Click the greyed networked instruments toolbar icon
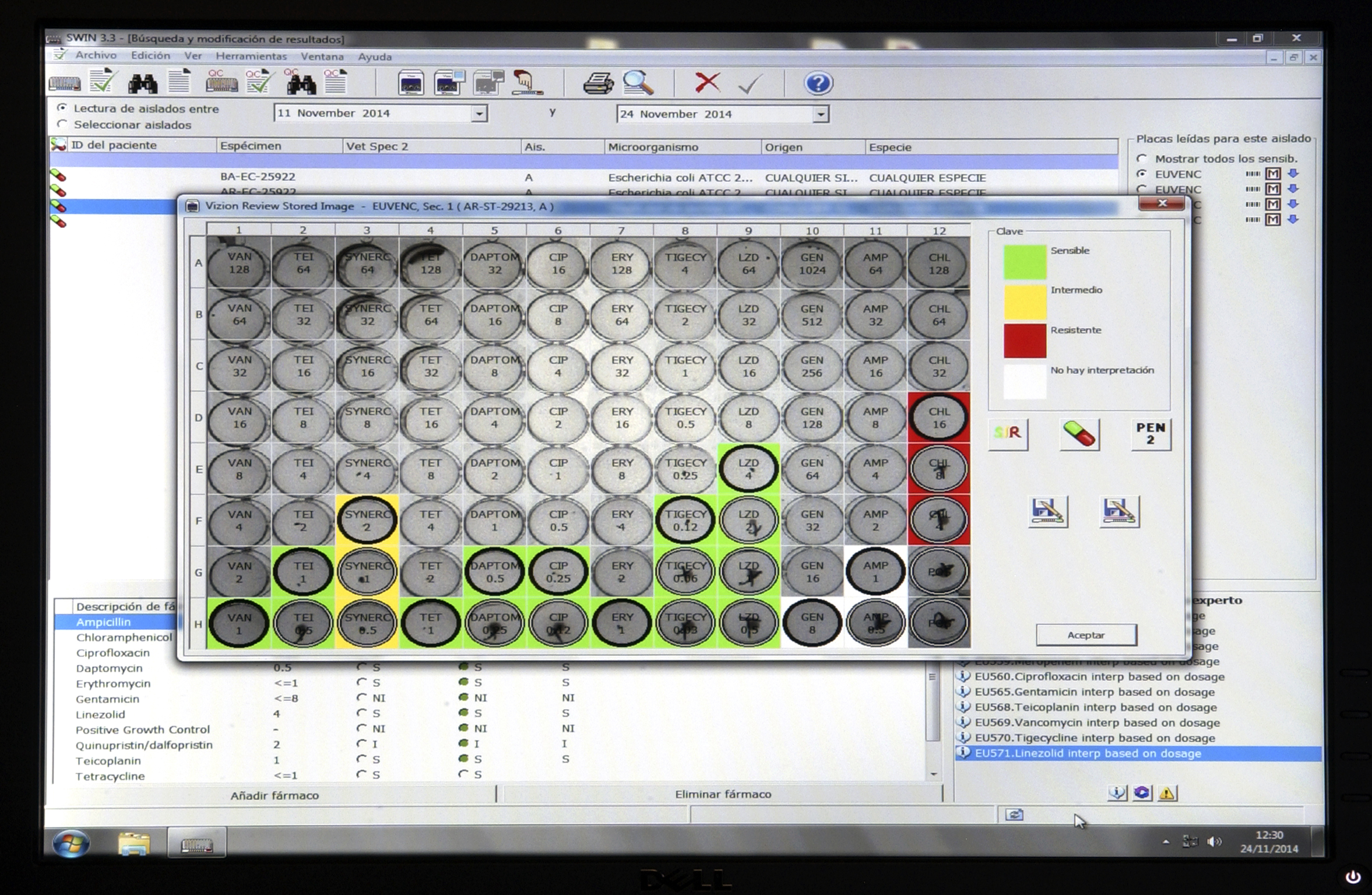The height and width of the screenshot is (895, 1372). click(488, 83)
